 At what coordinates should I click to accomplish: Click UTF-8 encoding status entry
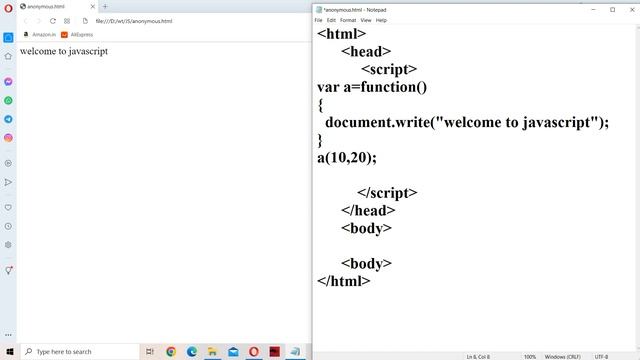tap(601, 357)
